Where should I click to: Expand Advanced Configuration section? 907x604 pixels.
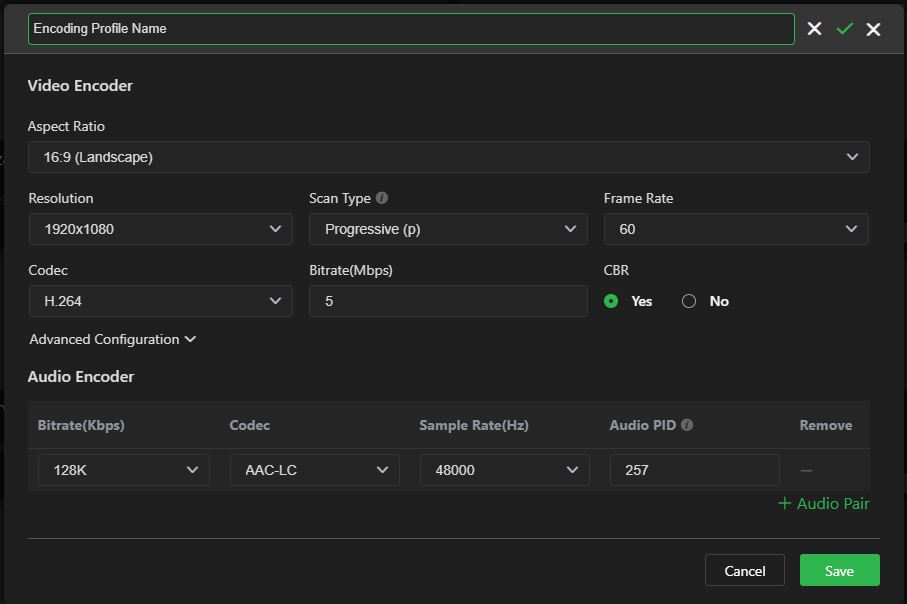coord(113,339)
